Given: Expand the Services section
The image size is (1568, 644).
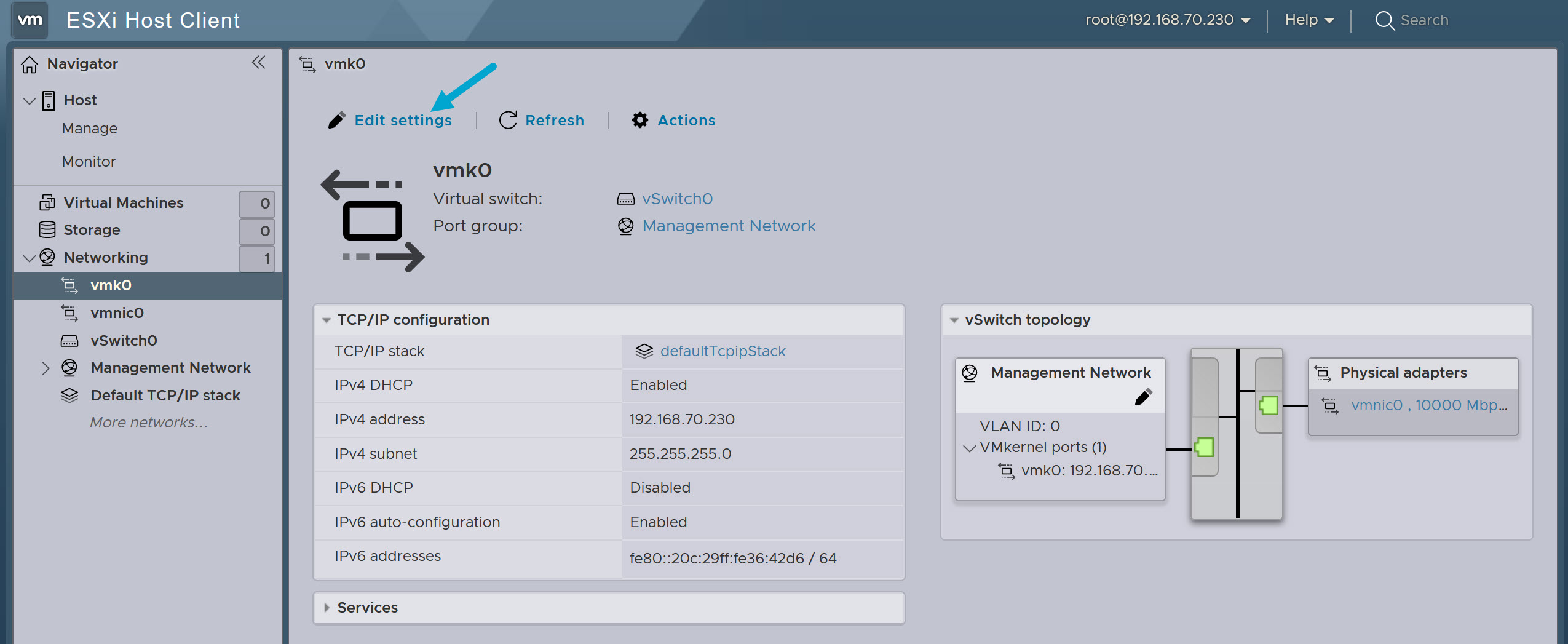Looking at the screenshot, I should pyautogui.click(x=327, y=607).
